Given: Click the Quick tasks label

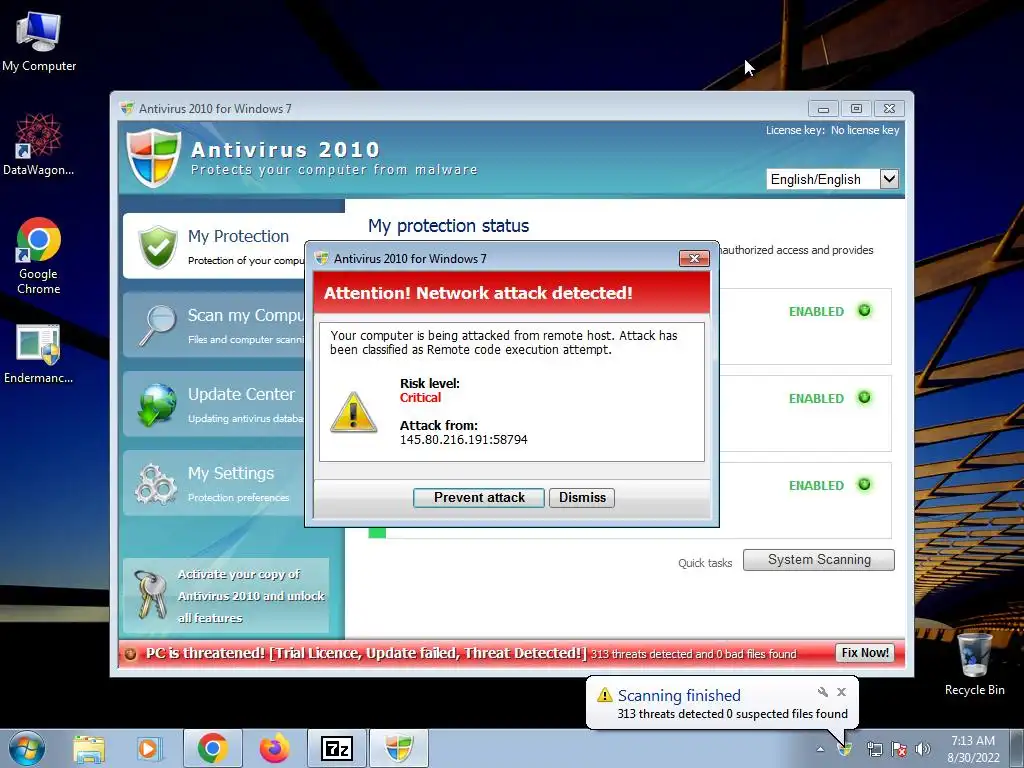Looking at the screenshot, I should click(x=705, y=563).
